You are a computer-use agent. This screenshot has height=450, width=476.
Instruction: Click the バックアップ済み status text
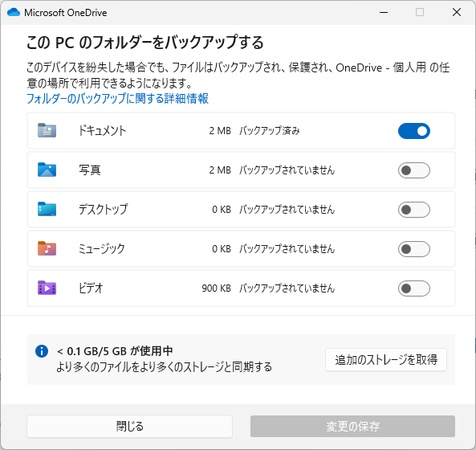[x=269, y=131]
